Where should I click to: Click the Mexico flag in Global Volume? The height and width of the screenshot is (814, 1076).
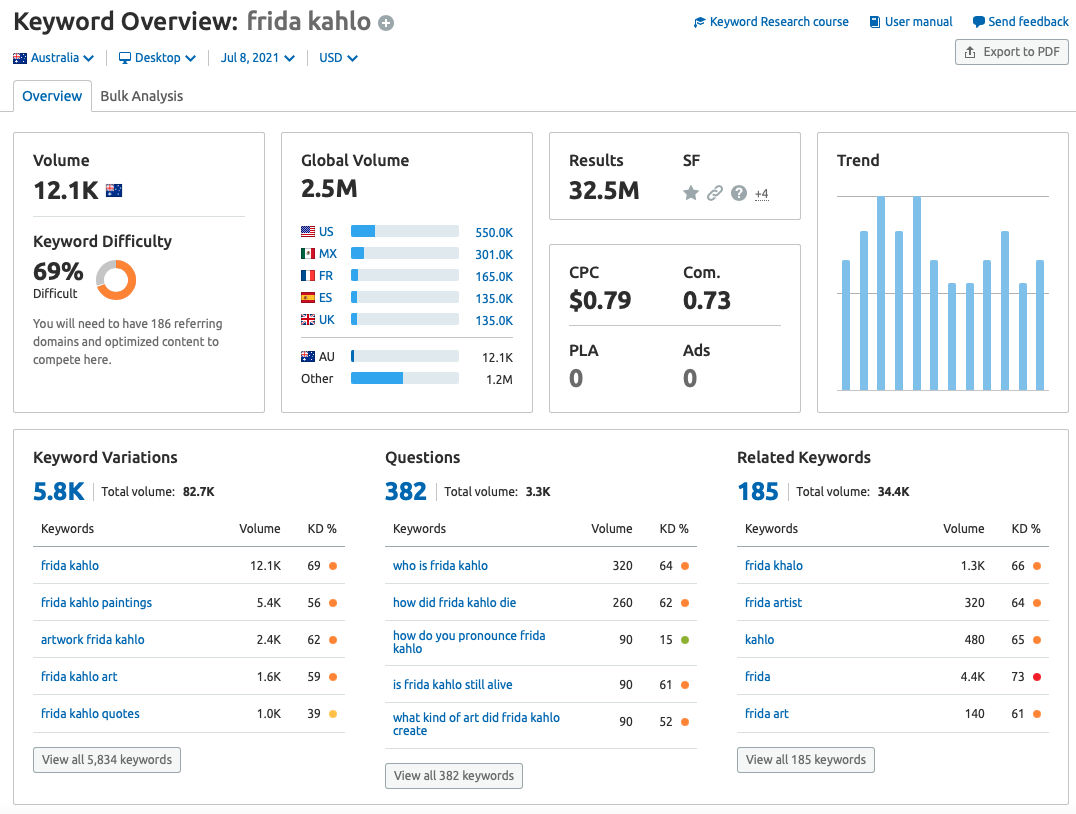point(308,254)
